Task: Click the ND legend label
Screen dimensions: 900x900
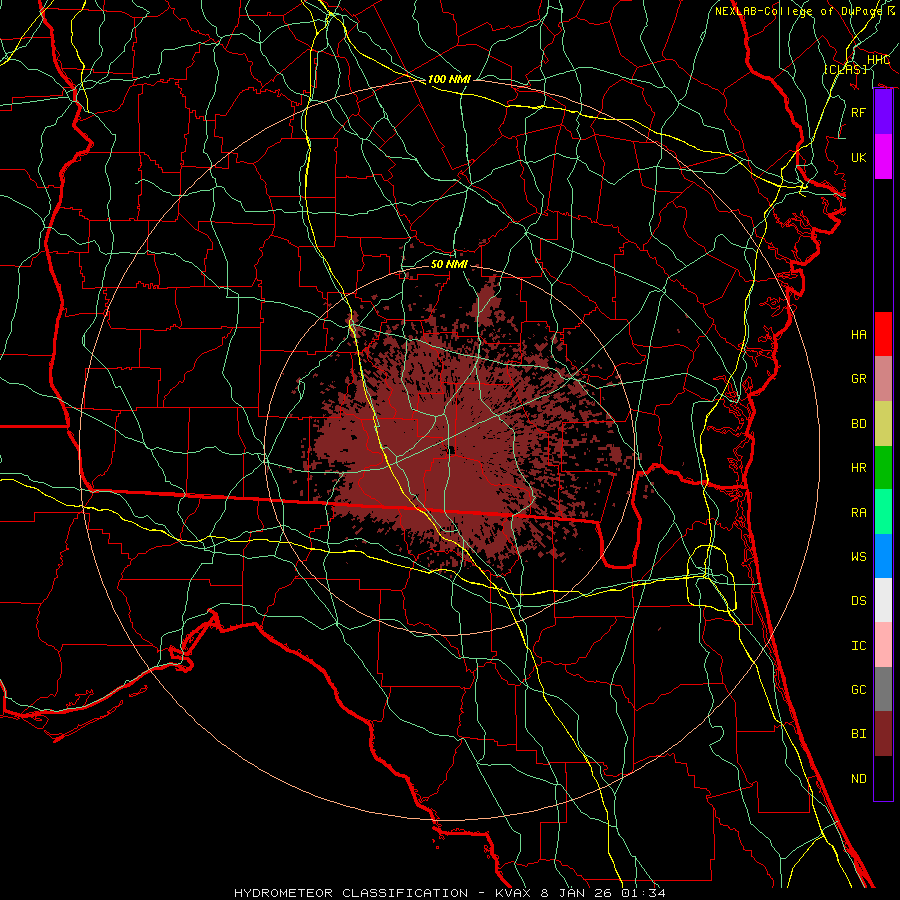Action: click(x=858, y=779)
